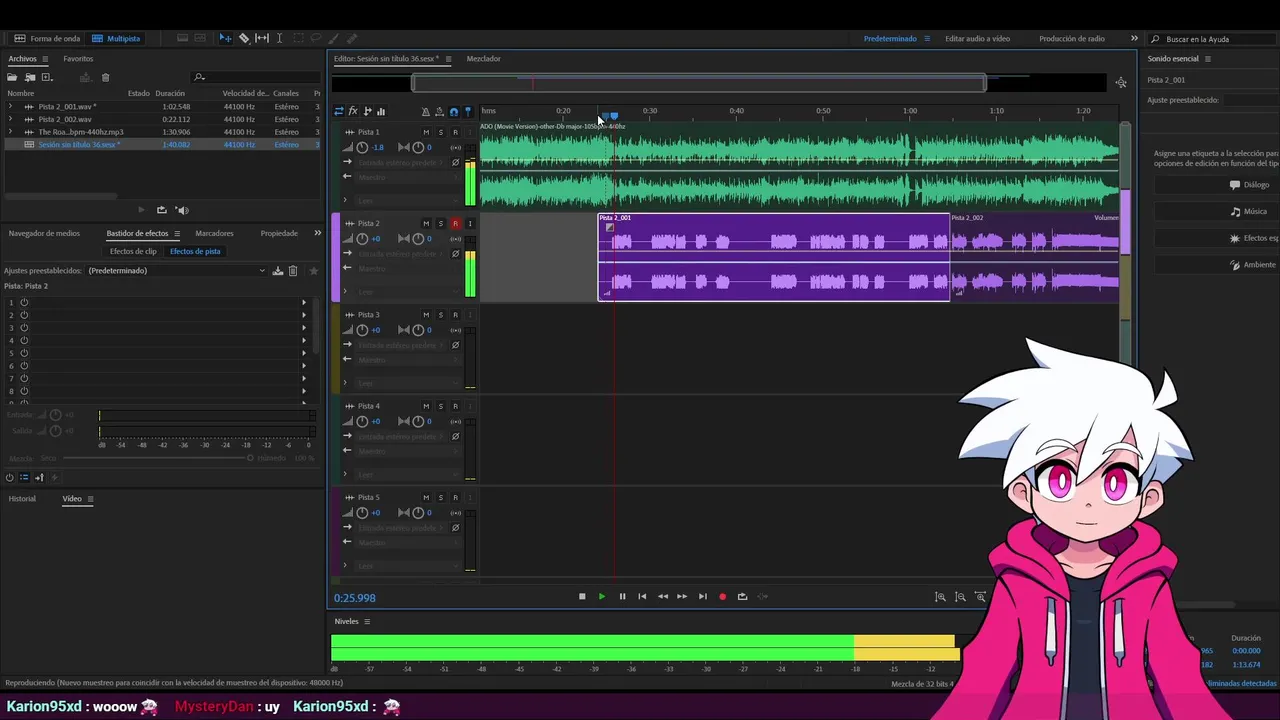Move playhead to previous with transport button

point(642,597)
